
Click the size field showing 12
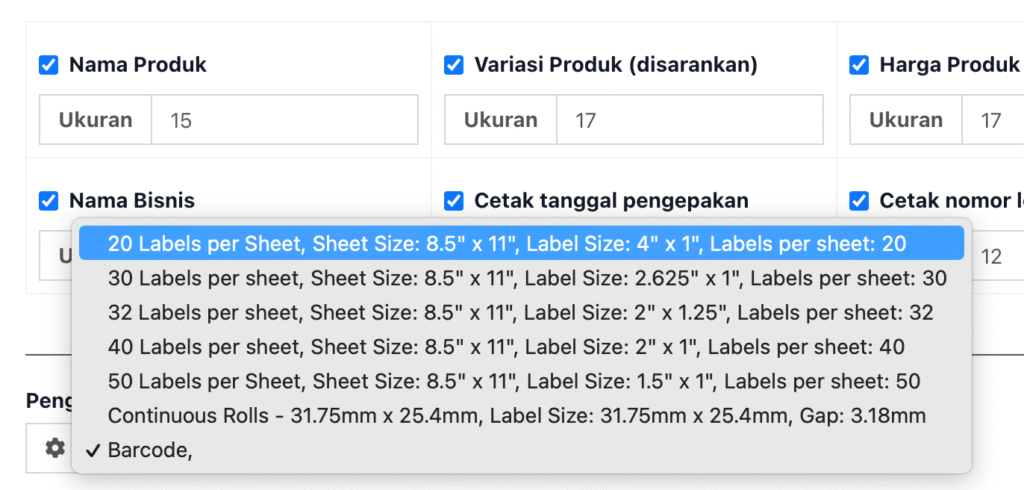[x=995, y=257]
